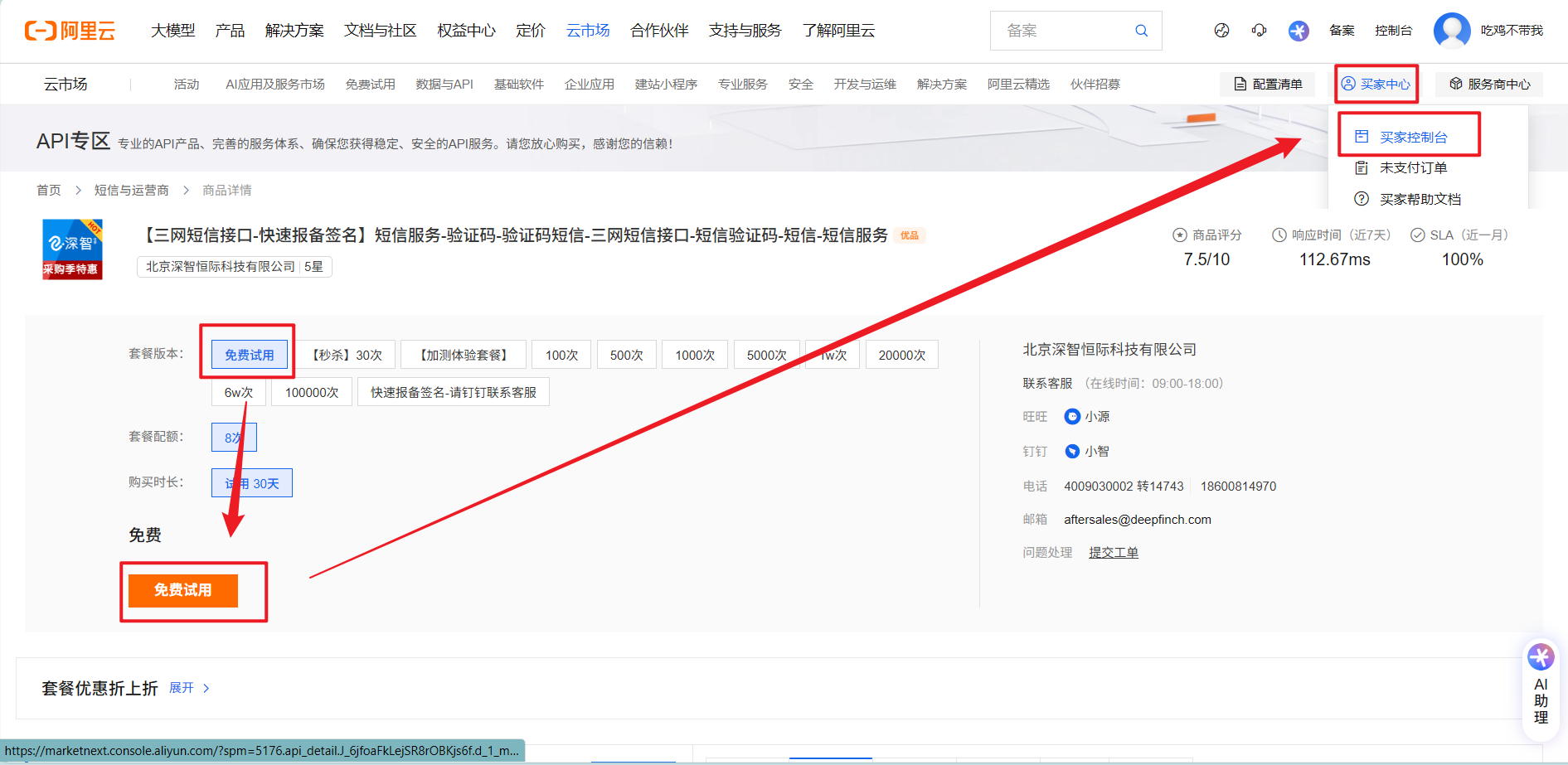Open 文档与社区 top menu
The height and width of the screenshot is (765, 1568).
point(381,31)
